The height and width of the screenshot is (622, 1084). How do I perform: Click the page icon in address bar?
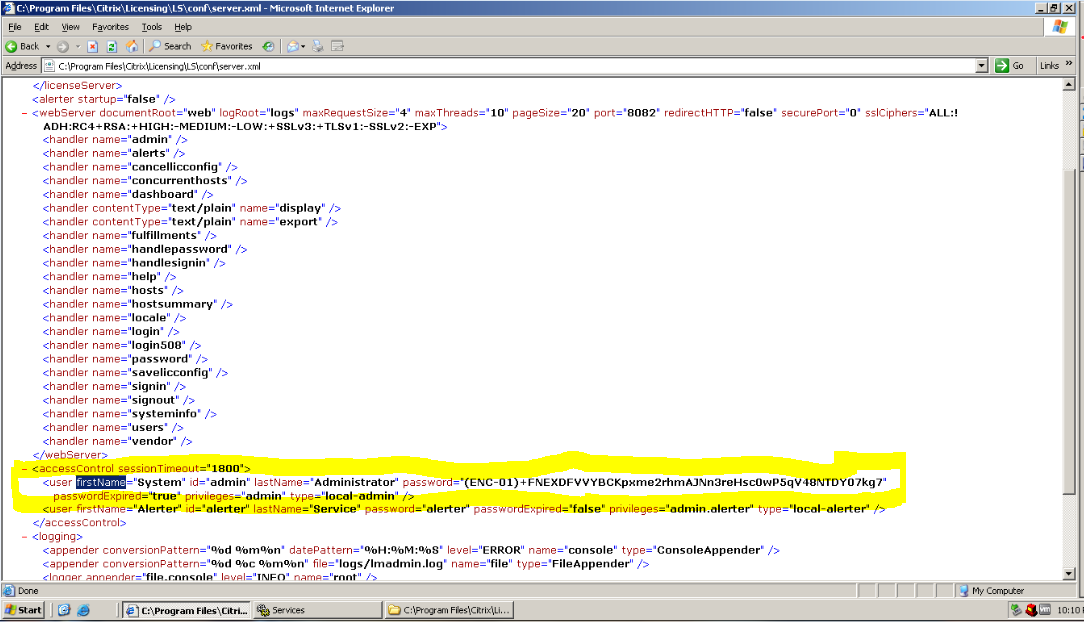coord(49,66)
